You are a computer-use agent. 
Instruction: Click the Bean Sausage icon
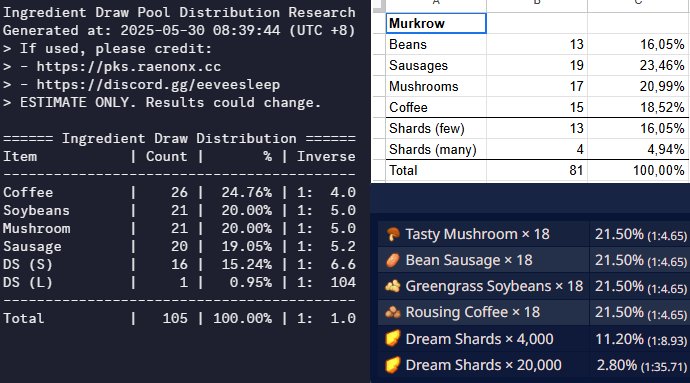pyautogui.click(x=393, y=260)
